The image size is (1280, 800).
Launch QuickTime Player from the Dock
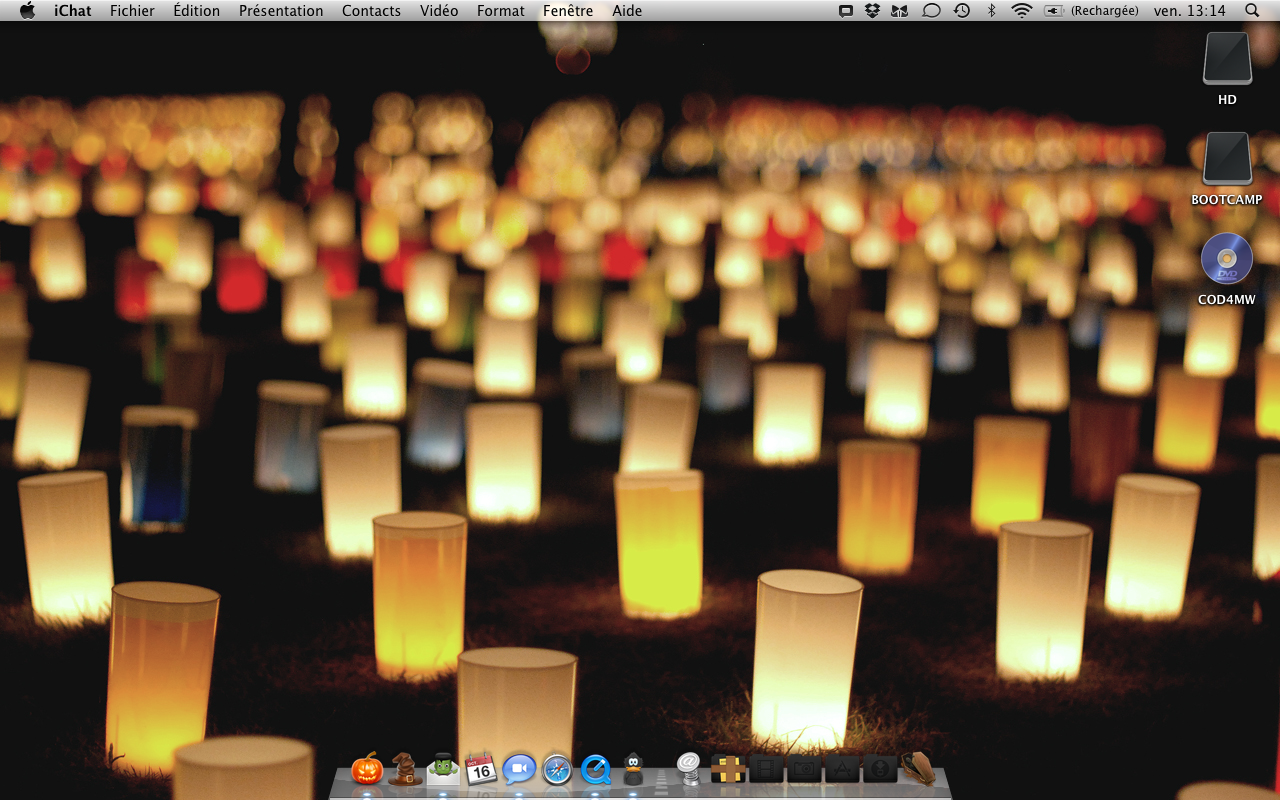click(x=596, y=769)
